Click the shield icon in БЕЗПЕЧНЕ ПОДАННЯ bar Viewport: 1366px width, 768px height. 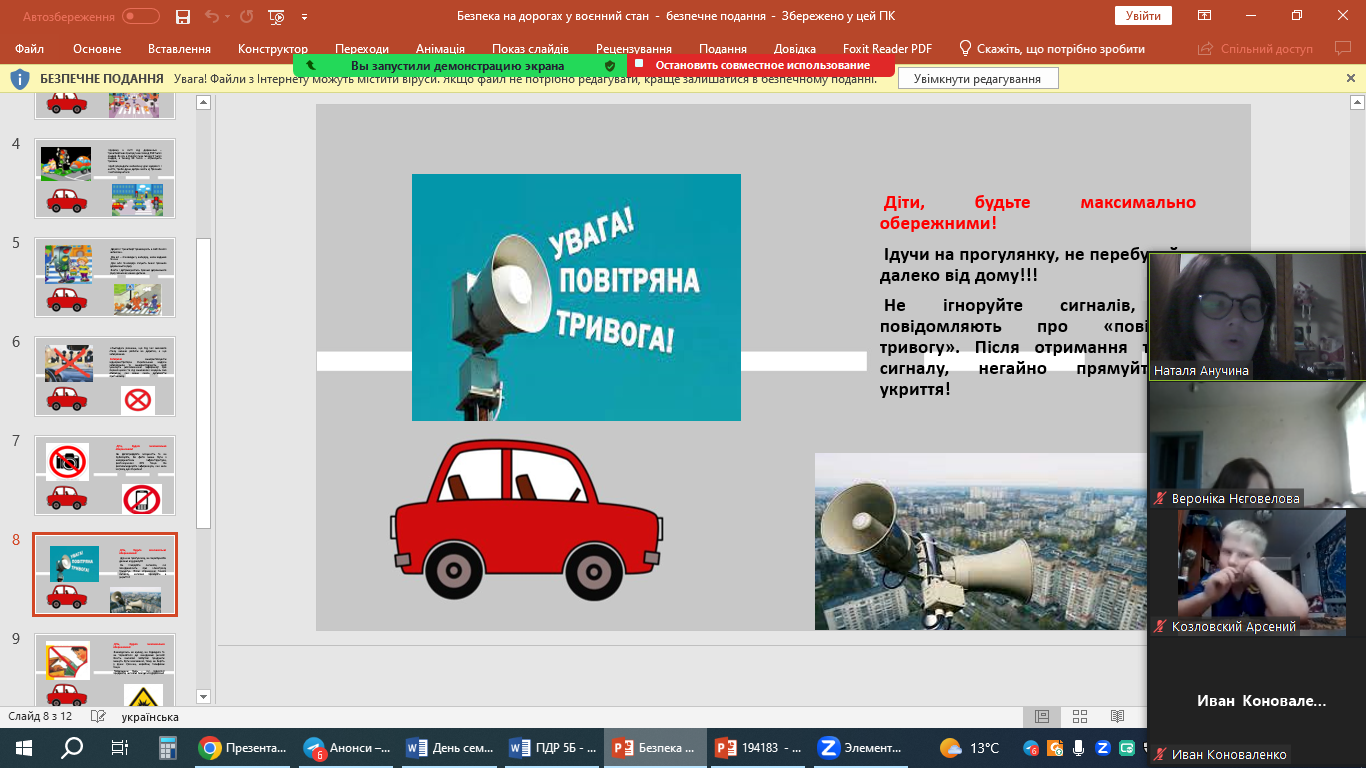[x=20, y=79]
